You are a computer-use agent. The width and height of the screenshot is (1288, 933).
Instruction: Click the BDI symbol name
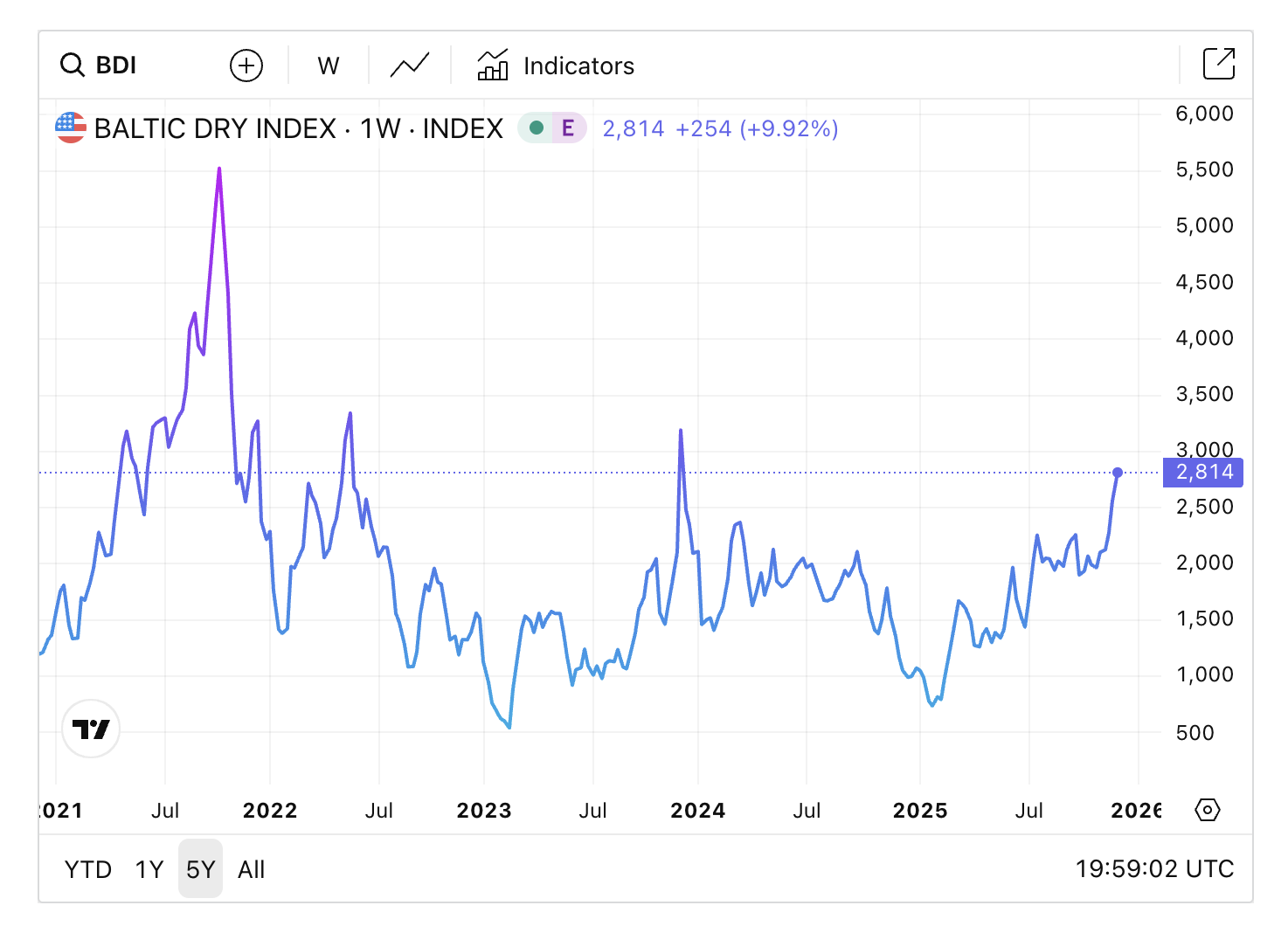pyautogui.click(x=116, y=66)
